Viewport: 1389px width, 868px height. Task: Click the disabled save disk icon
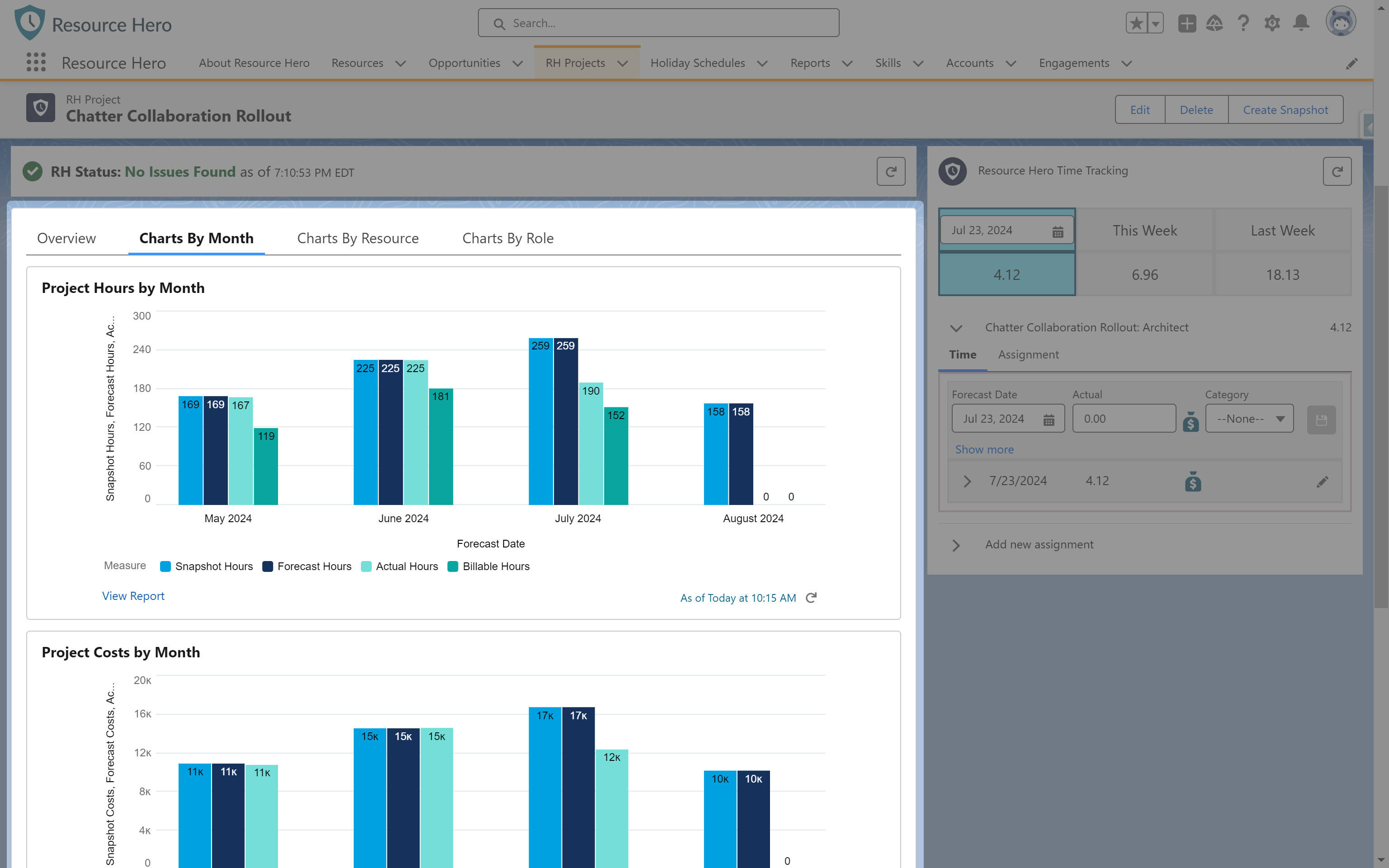click(1321, 420)
